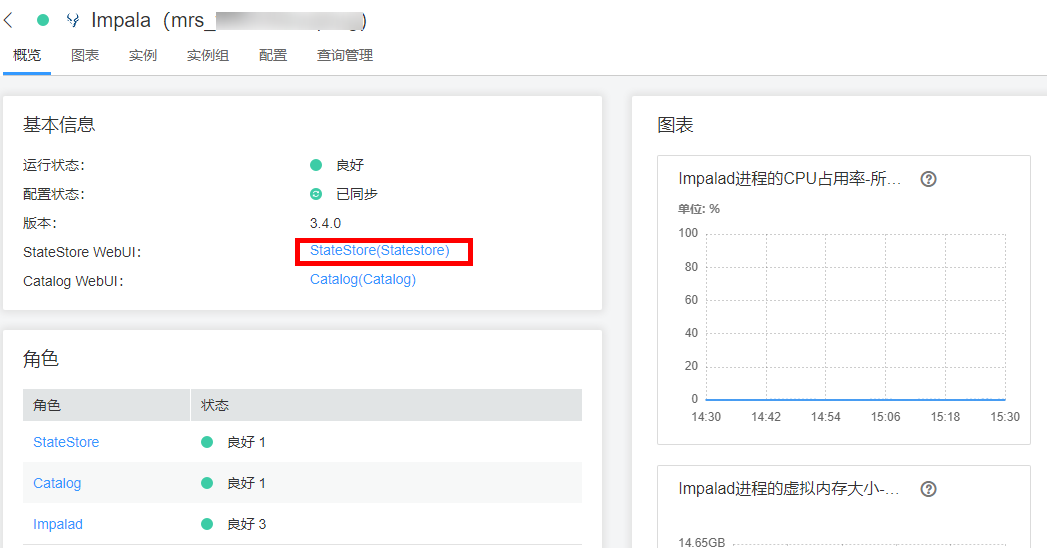This screenshot has width=1047, height=548.
Task: Click the 14:54 time axis label
Action: click(x=825, y=417)
